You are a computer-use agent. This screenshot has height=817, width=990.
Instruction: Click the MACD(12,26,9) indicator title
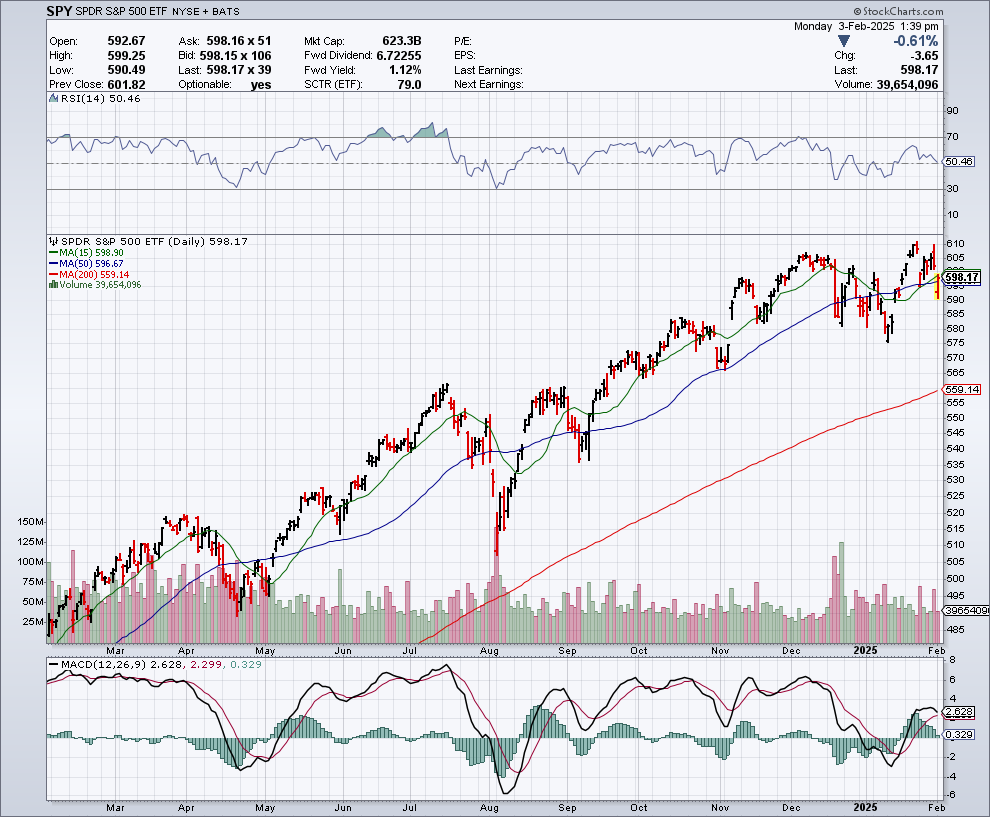pos(103,664)
